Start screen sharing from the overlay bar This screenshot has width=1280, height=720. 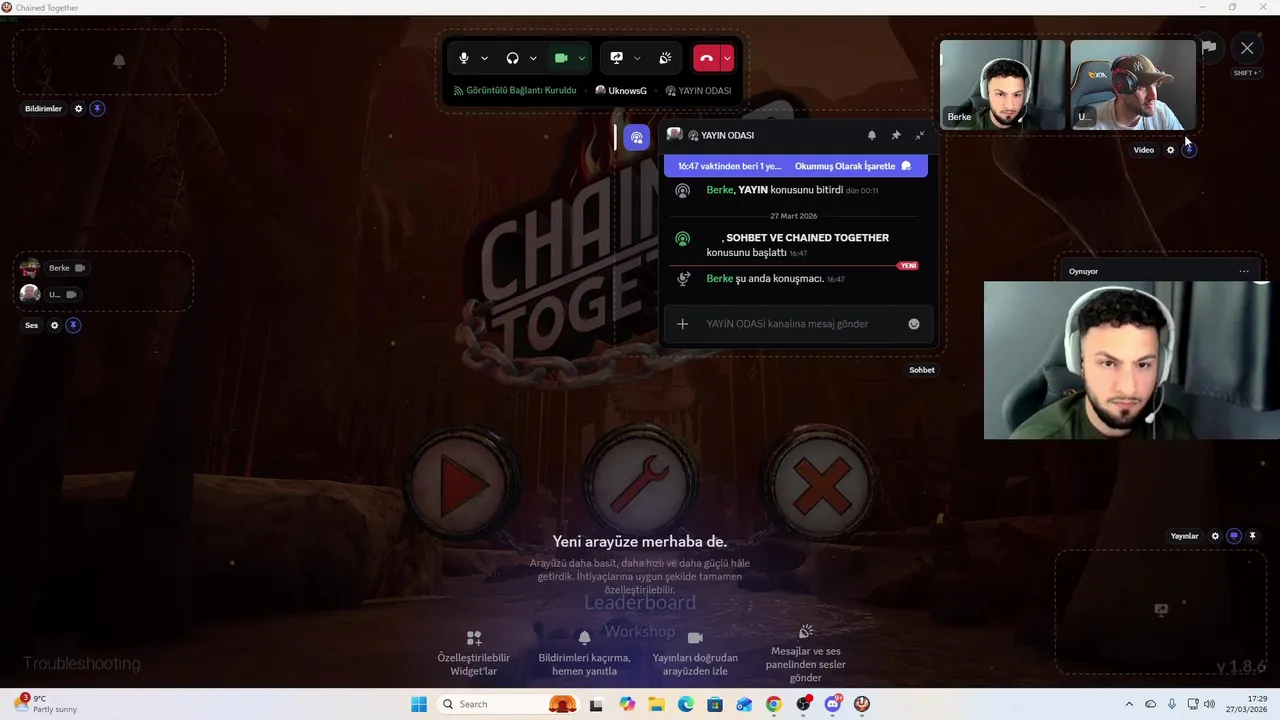[x=616, y=58]
